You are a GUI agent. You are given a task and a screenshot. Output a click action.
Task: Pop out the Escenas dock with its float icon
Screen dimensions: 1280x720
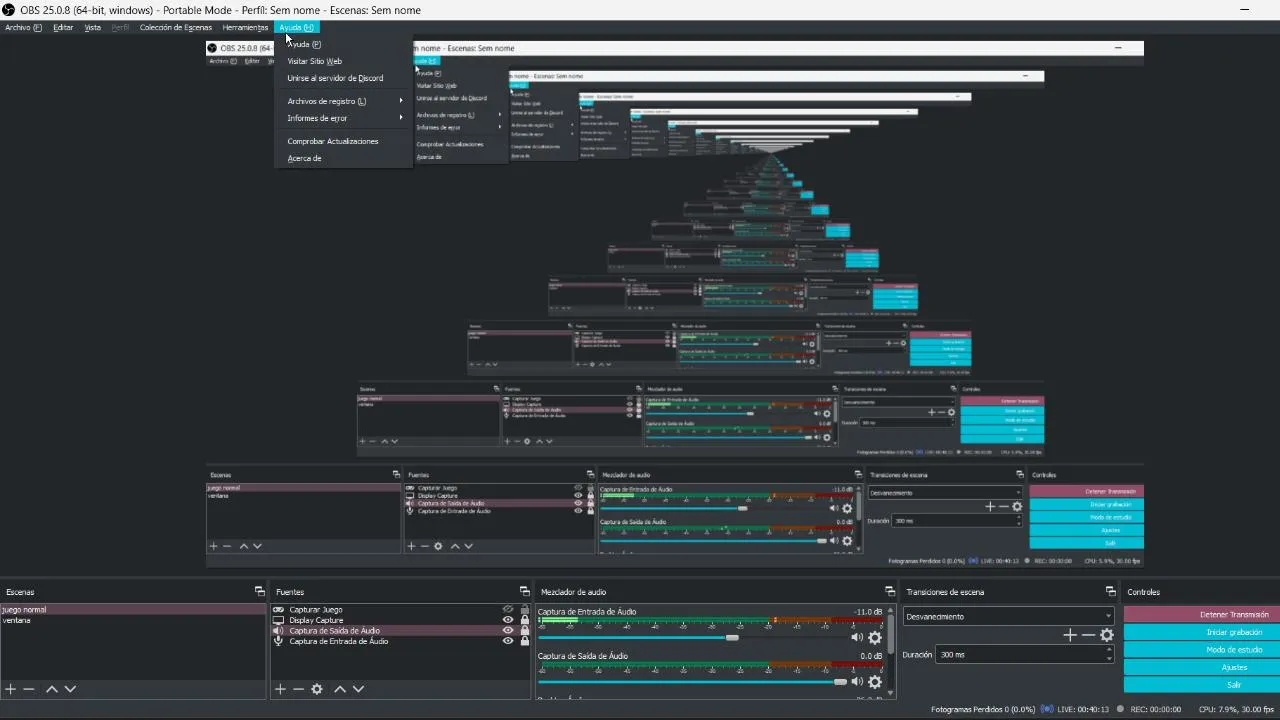(x=259, y=592)
